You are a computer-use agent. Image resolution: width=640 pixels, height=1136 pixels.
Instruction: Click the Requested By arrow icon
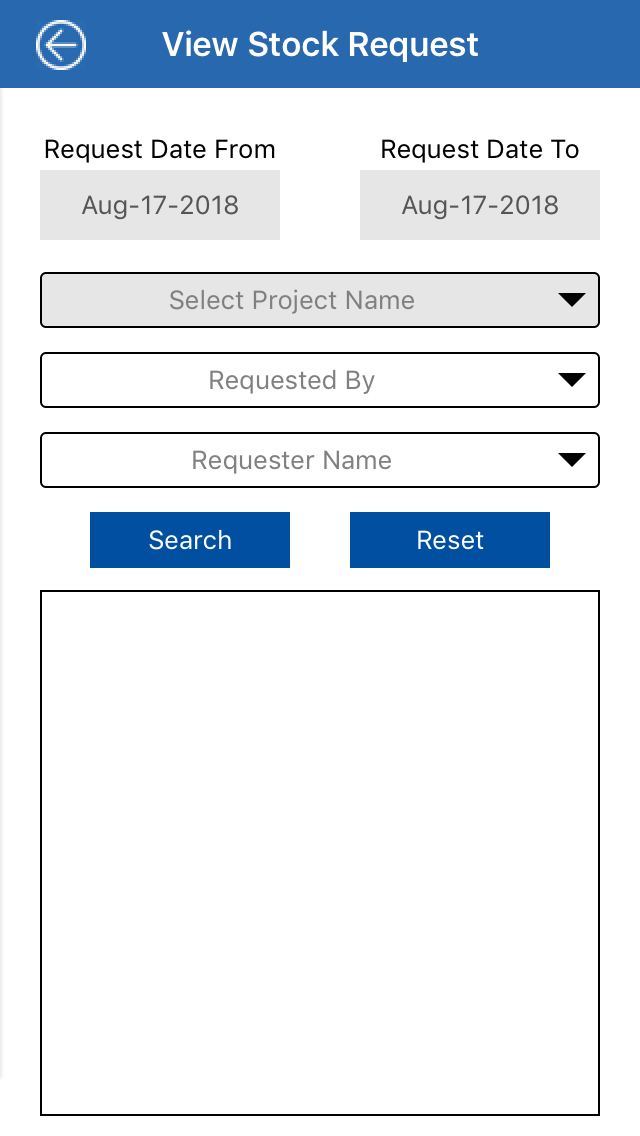coord(571,380)
